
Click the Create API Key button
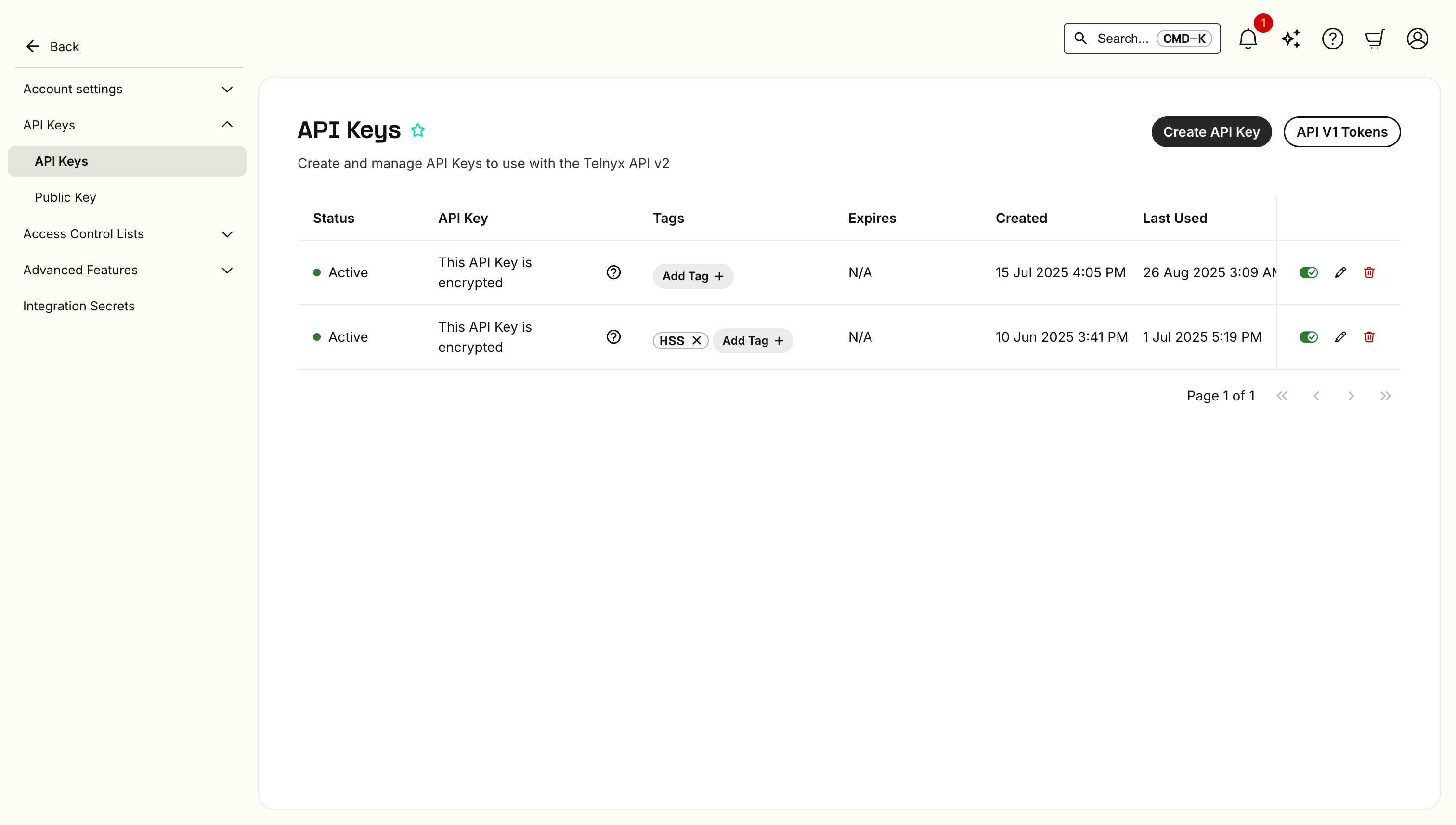[x=1212, y=131]
